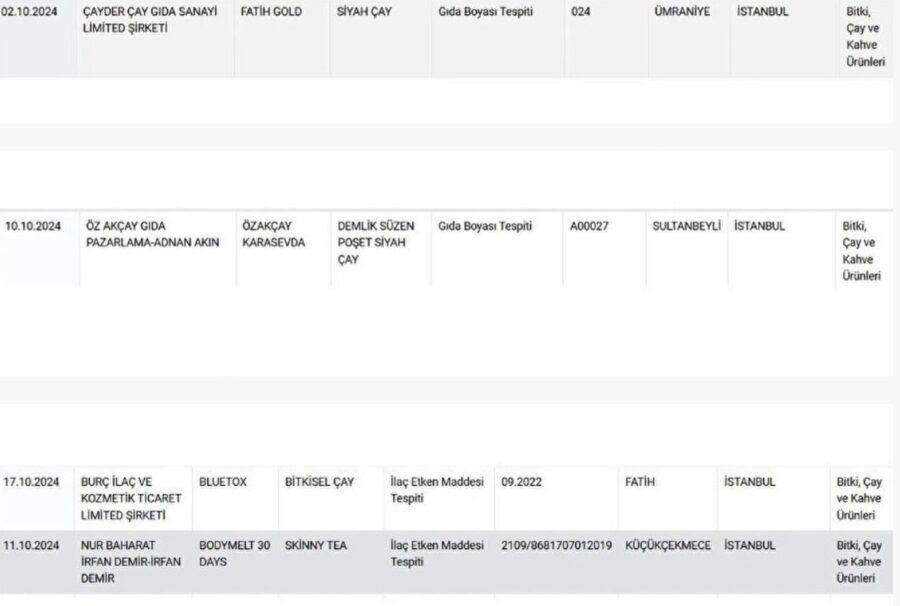
Task: Click the product category in the SKINNY TEA row
Action: point(859,562)
